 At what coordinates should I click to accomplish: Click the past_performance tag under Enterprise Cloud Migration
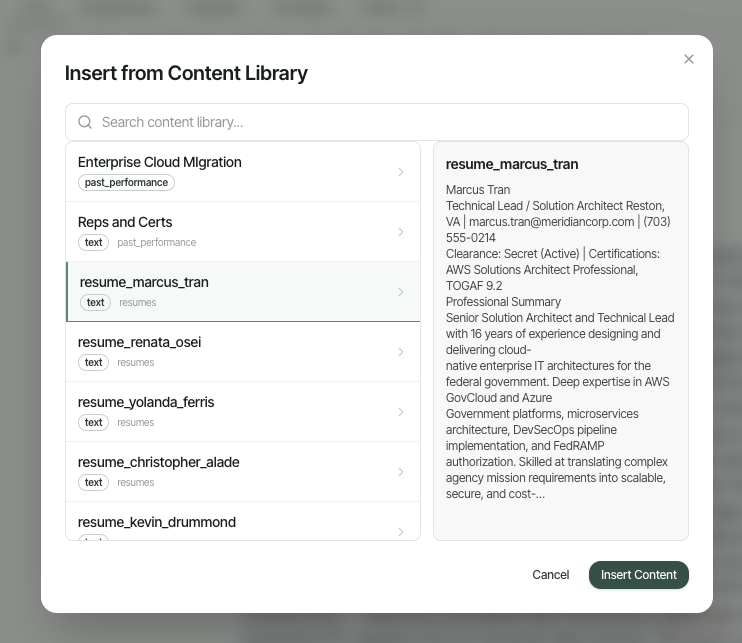coord(126,183)
